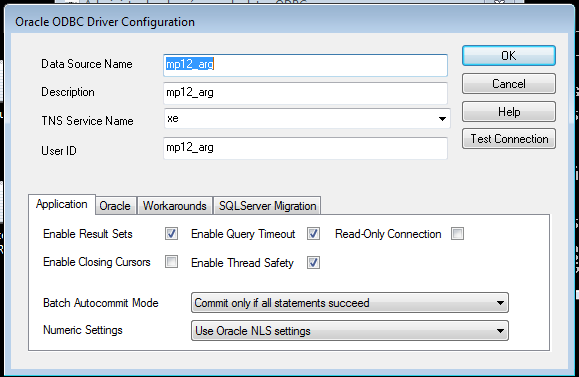Click the Enable Closing Cursors label
The image size is (579, 377).
tap(97, 262)
